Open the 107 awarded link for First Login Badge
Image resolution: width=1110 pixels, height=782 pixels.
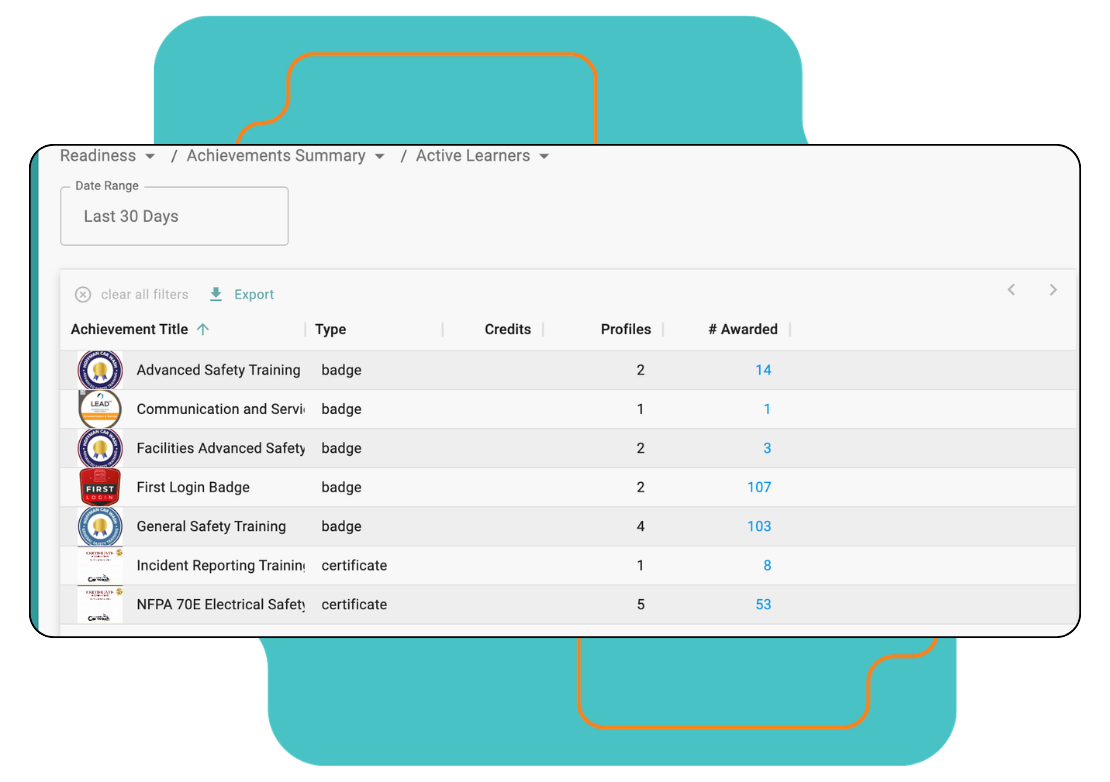[x=759, y=487]
